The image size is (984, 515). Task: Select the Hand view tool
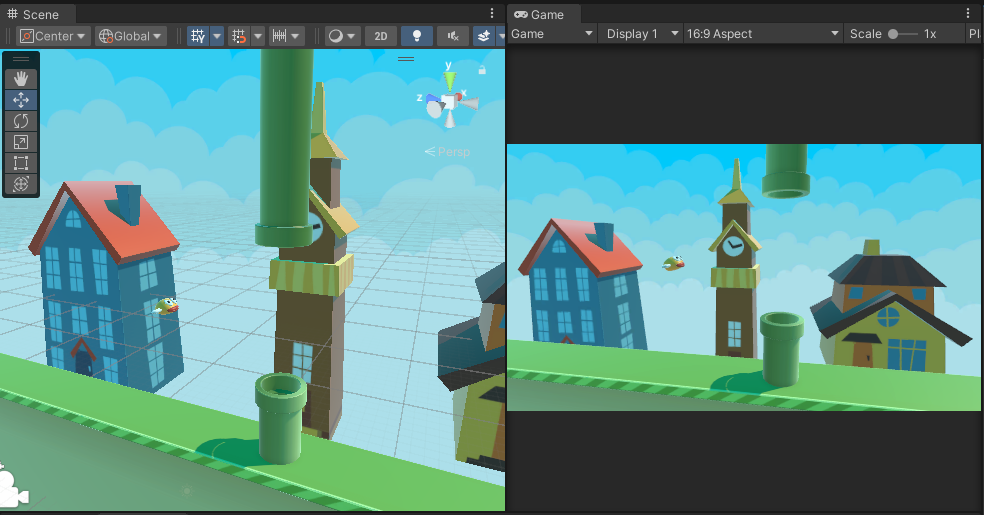(x=21, y=78)
